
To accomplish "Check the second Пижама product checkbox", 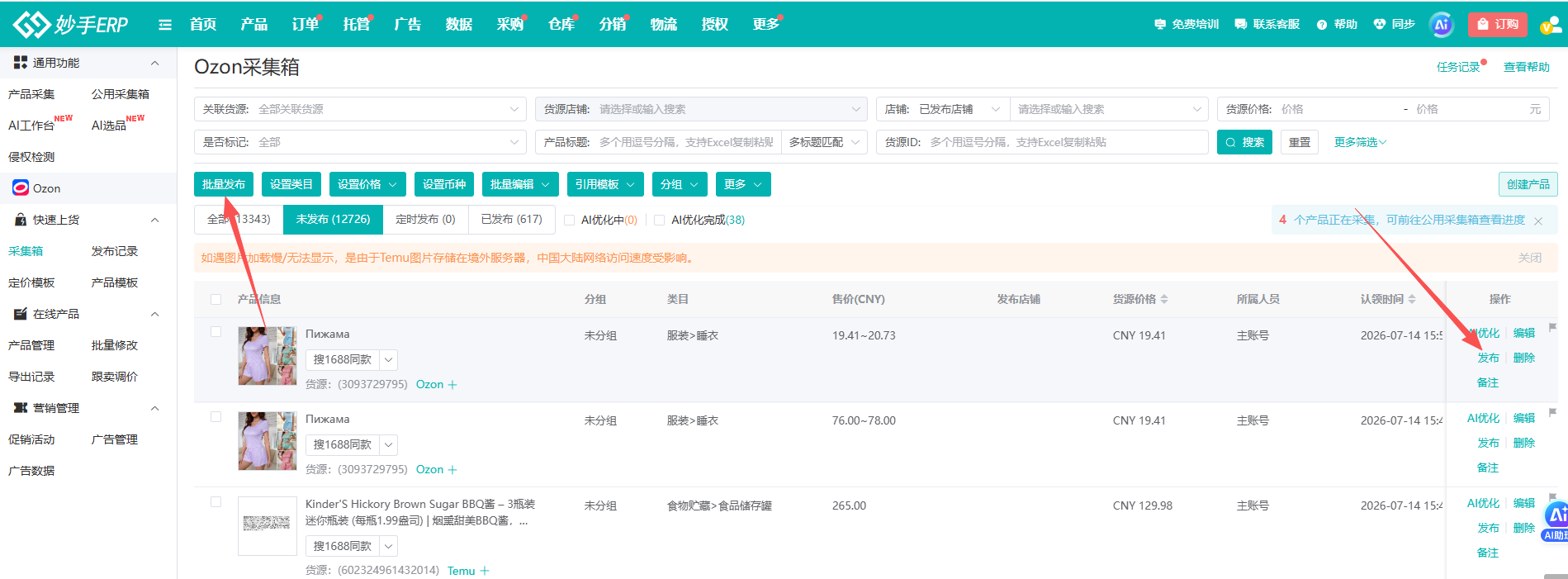I will pos(216,417).
